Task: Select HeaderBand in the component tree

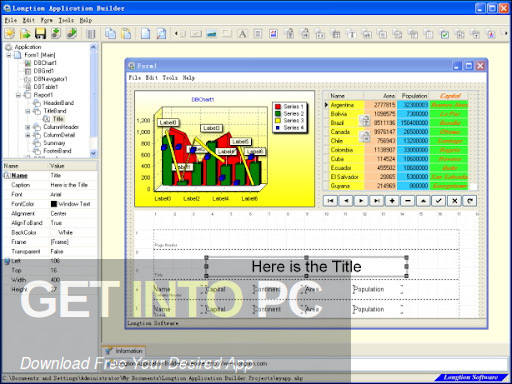Action: coord(58,103)
